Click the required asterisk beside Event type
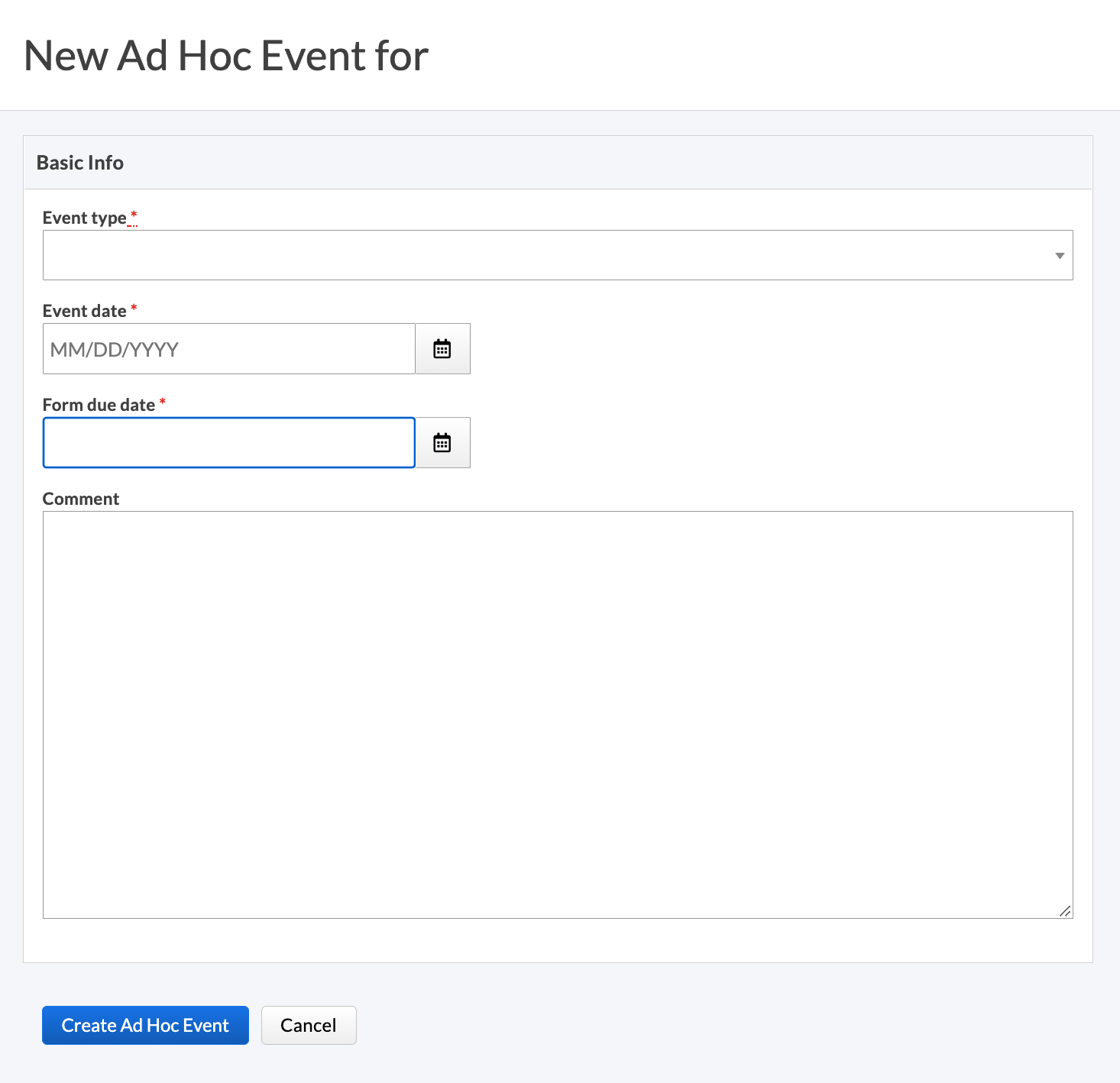This screenshot has width=1120, height=1083. click(x=134, y=216)
